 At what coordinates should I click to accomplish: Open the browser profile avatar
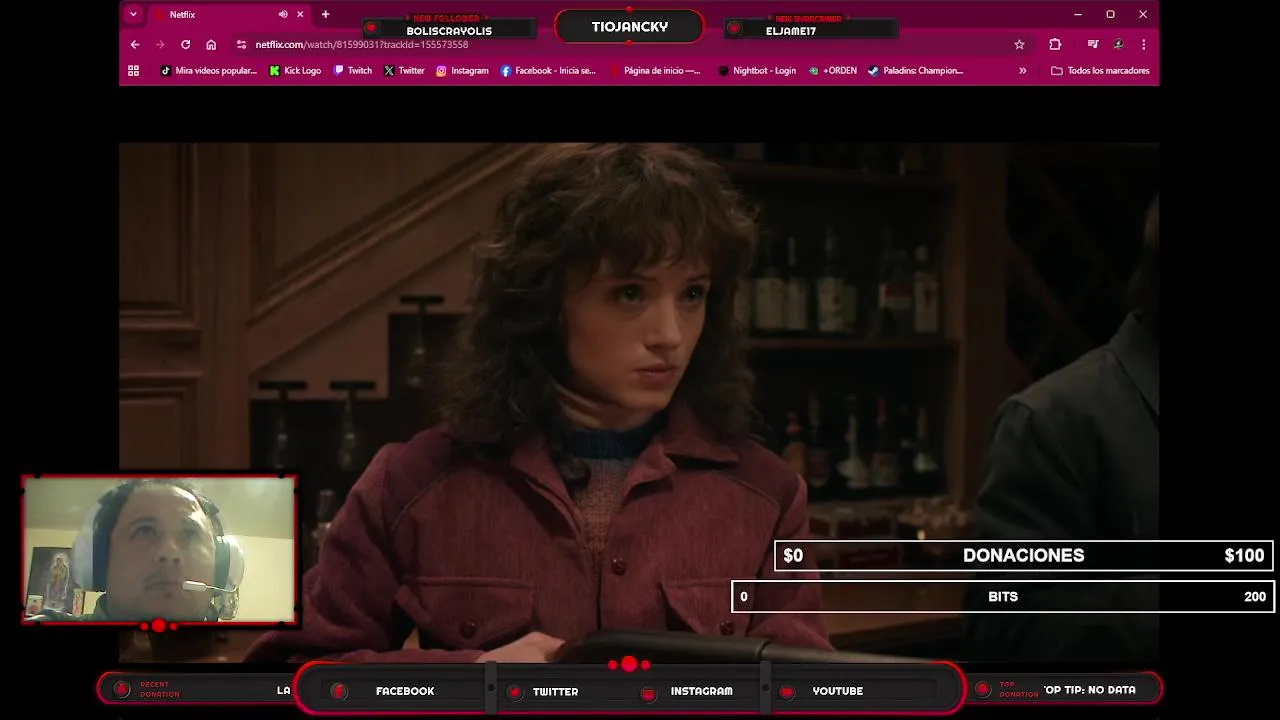[1118, 44]
